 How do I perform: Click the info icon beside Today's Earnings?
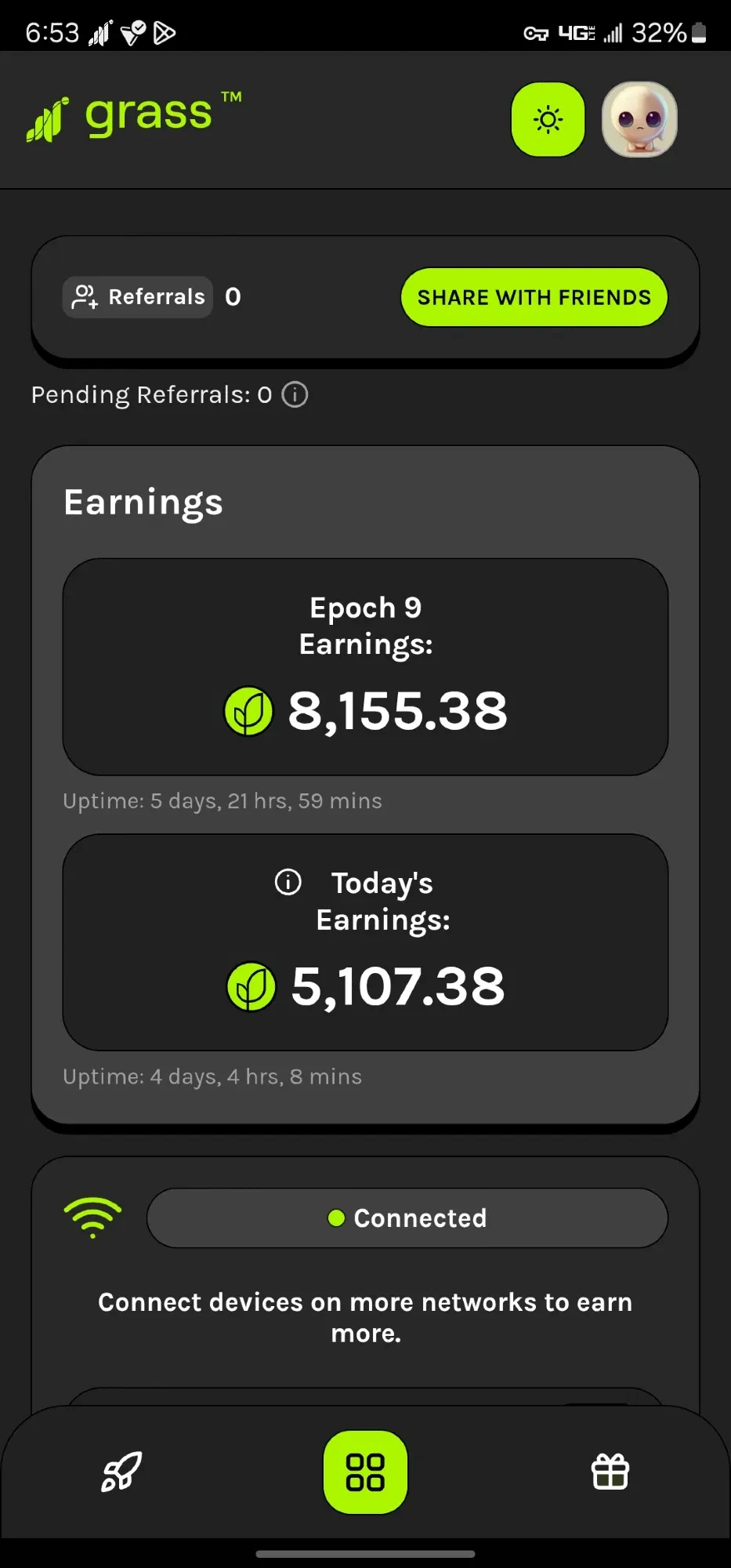(x=288, y=882)
